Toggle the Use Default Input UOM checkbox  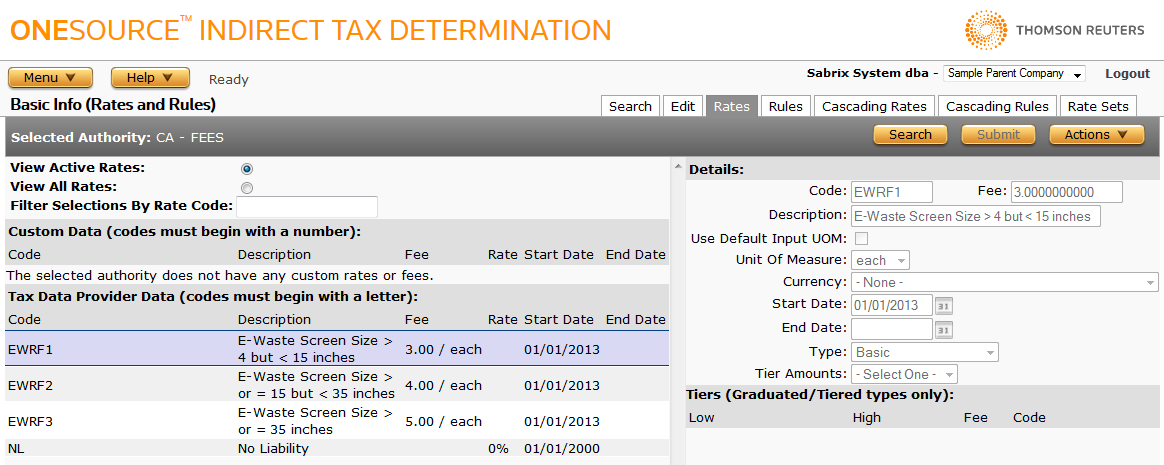tap(860, 238)
